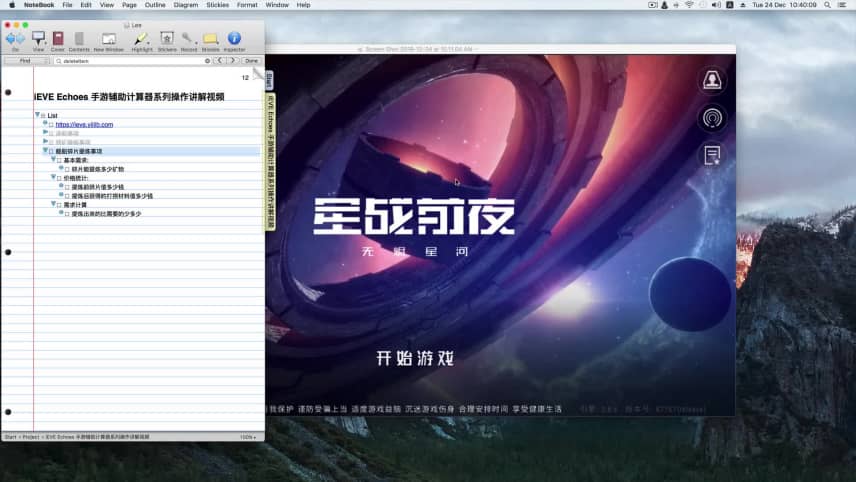Toggle checkbox on the last outline row
The height and width of the screenshot is (482, 856).
pyautogui.click(x=68, y=214)
